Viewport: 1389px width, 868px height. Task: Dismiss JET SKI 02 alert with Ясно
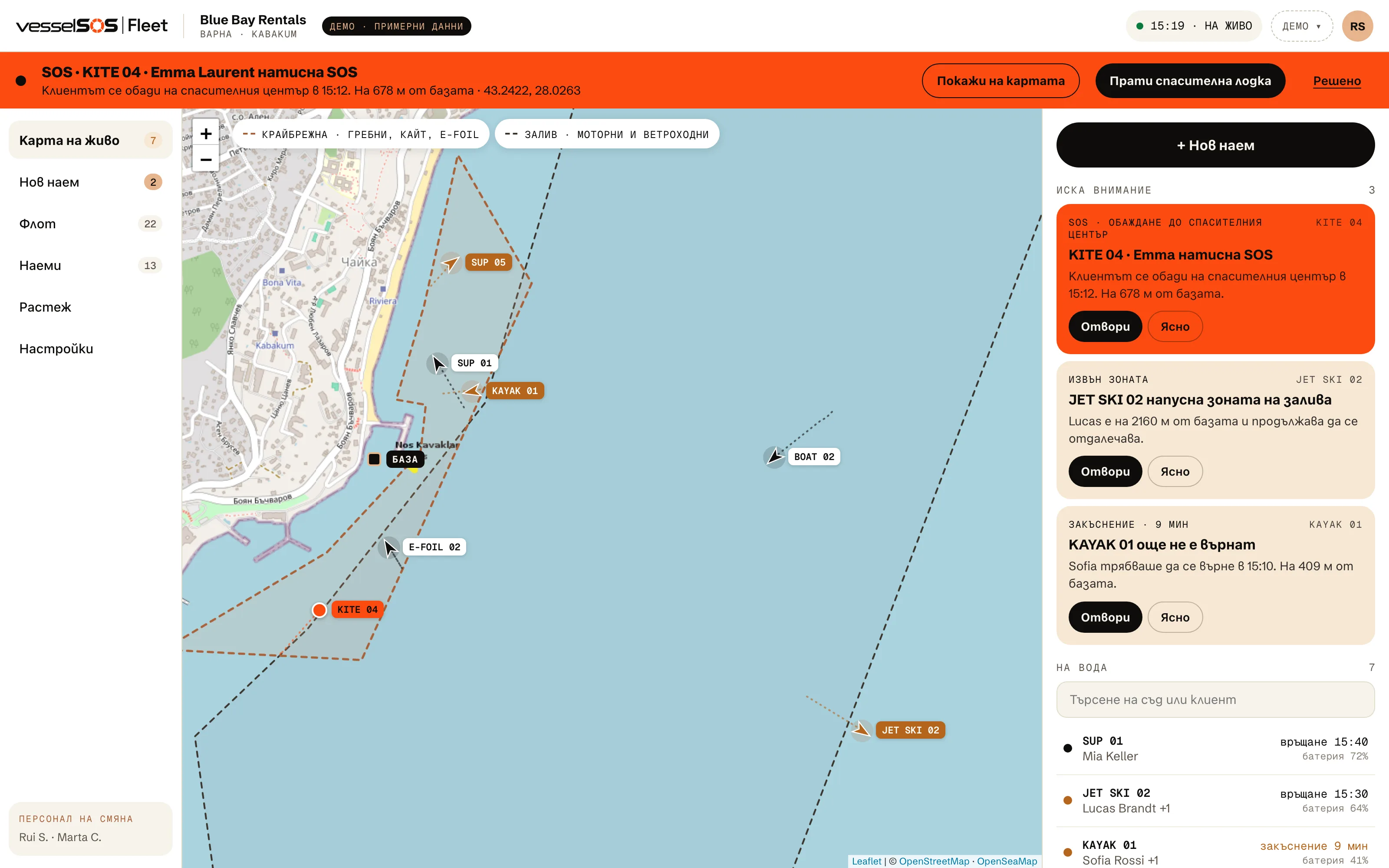click(1175, 471)
